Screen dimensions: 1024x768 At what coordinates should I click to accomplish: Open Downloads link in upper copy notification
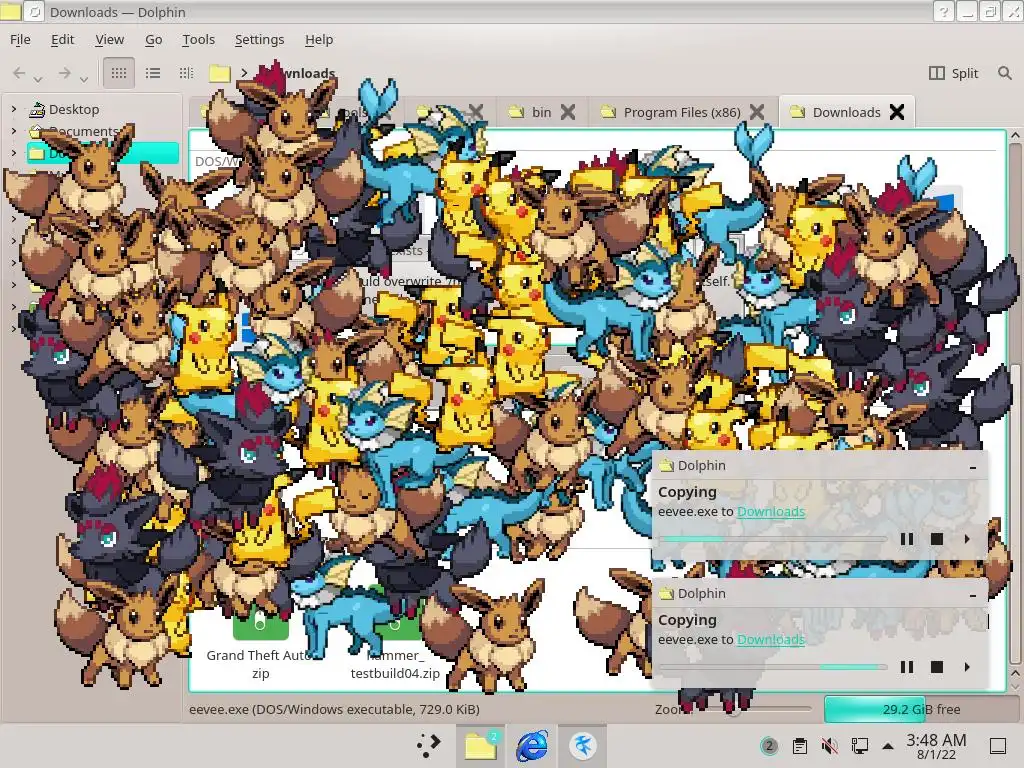click(771, 511)
